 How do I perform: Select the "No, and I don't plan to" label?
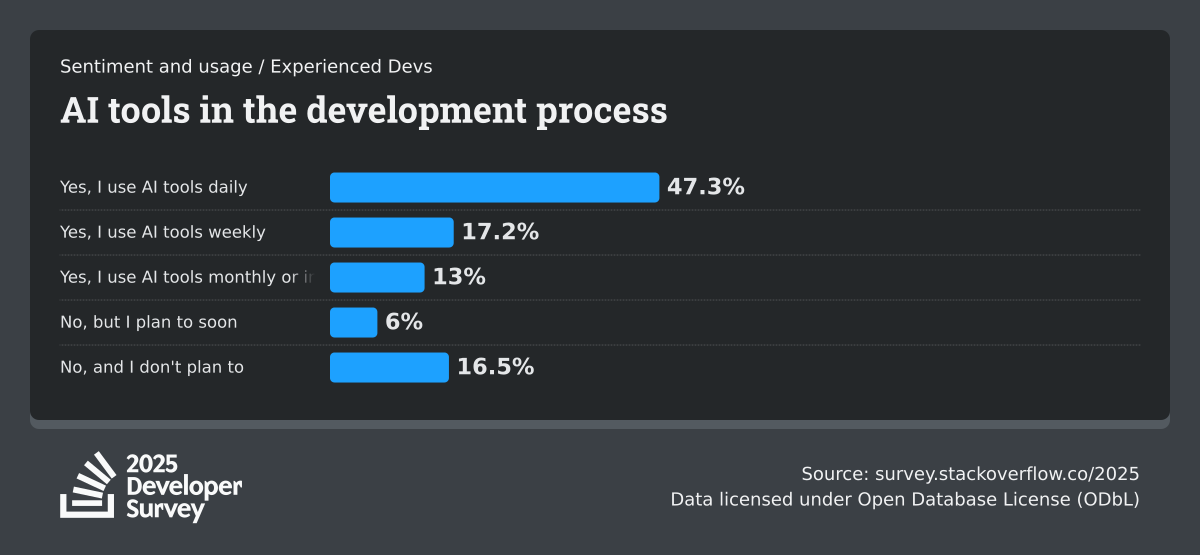(x=152, y=367)
